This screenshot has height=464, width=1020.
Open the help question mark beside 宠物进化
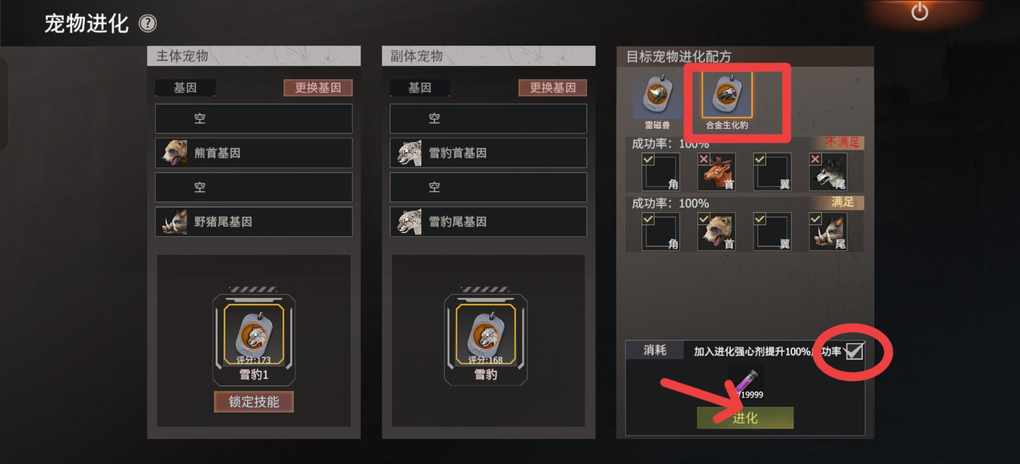coord(148,25)
